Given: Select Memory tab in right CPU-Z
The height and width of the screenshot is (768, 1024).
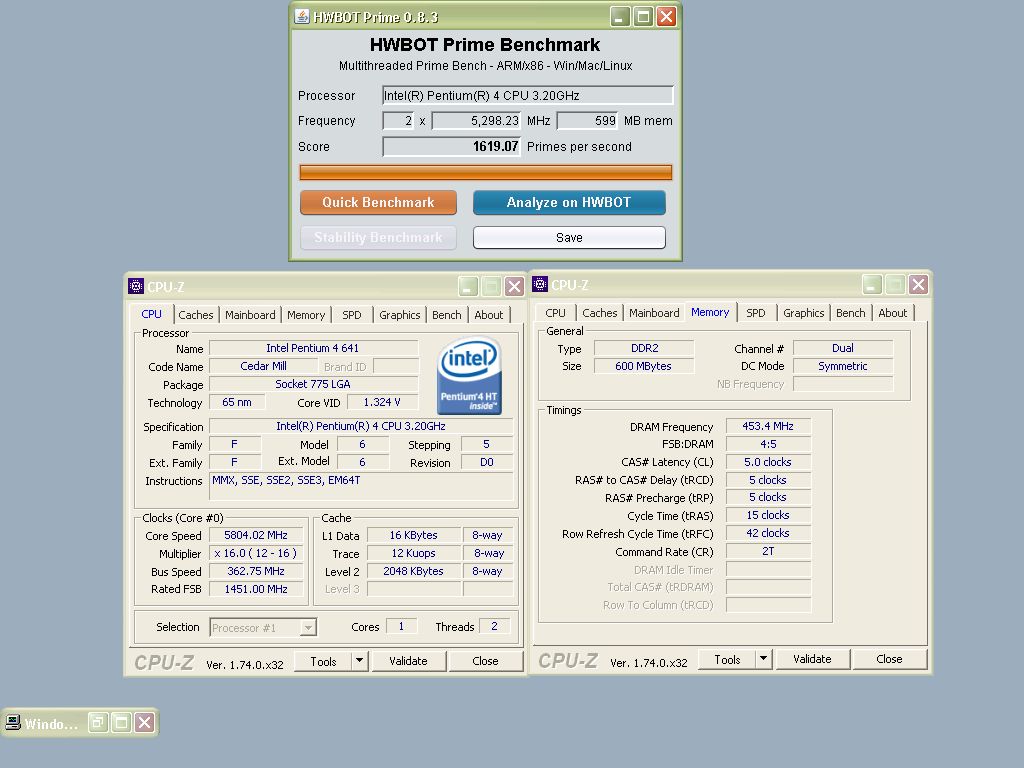Looking at the screenshot, I should 710,312.
